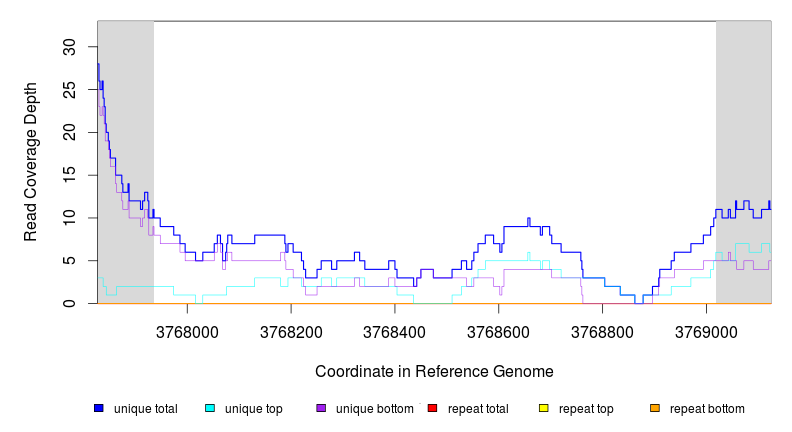Click the "Coordinate in Reference Genome" axis title
This screenshot has height=432, width=792.
pos(434,371)
